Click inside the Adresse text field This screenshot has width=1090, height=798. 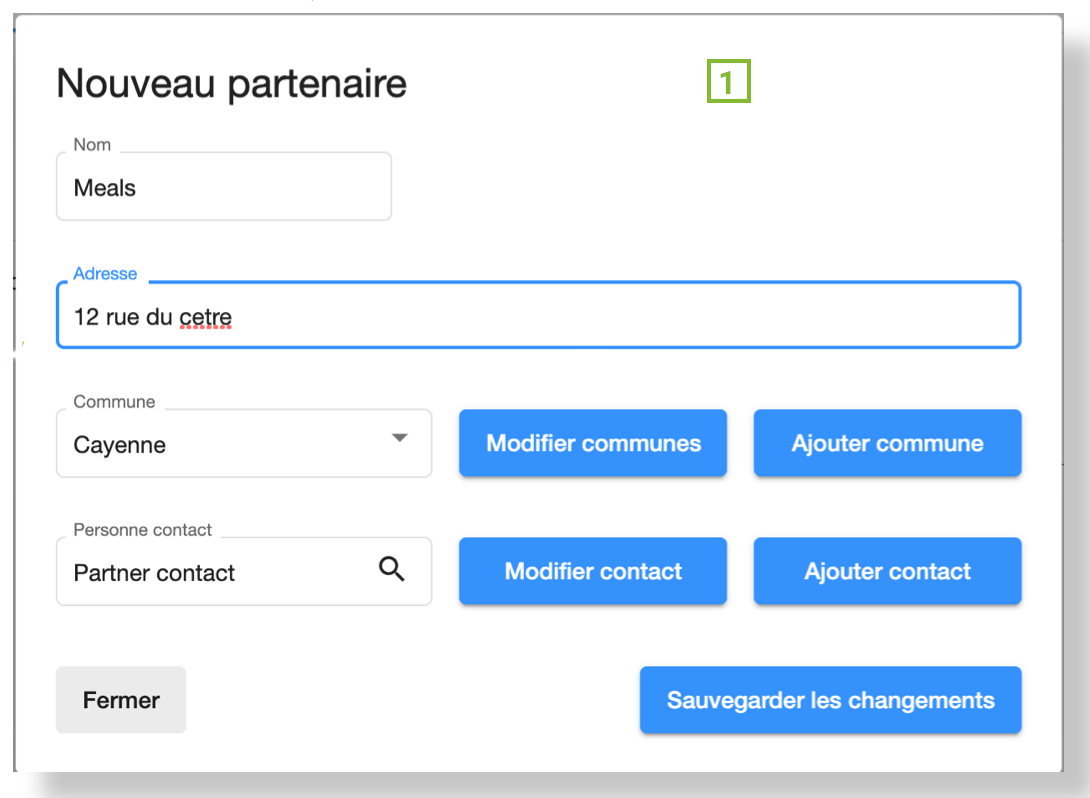pos(600,317)
